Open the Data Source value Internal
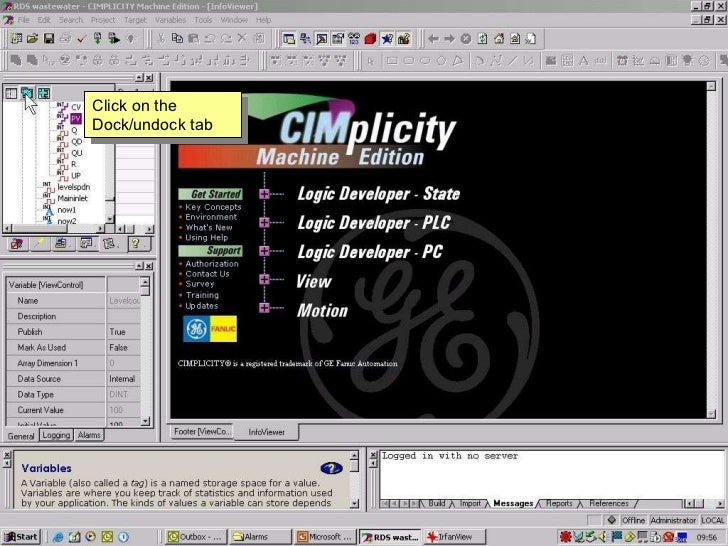Image resolution: width=728 pixels, height=546 pixels. pyautogui.click(x=124, y=379)
